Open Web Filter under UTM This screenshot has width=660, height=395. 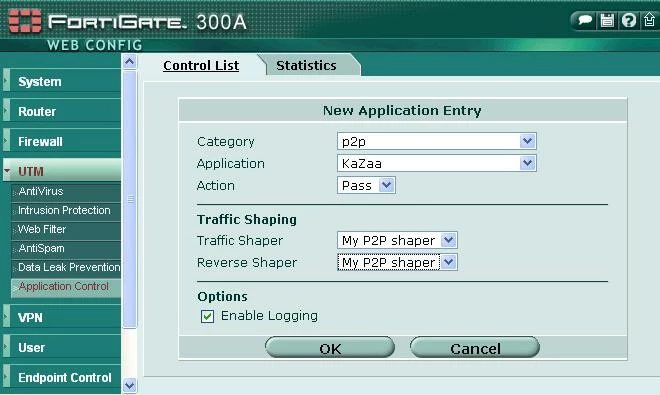(67, 229)
